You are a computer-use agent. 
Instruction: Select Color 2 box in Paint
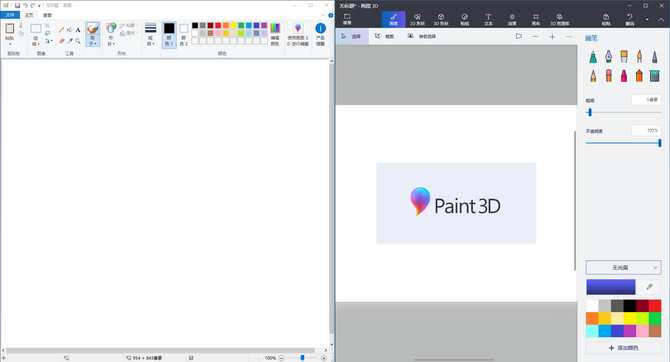184,35
